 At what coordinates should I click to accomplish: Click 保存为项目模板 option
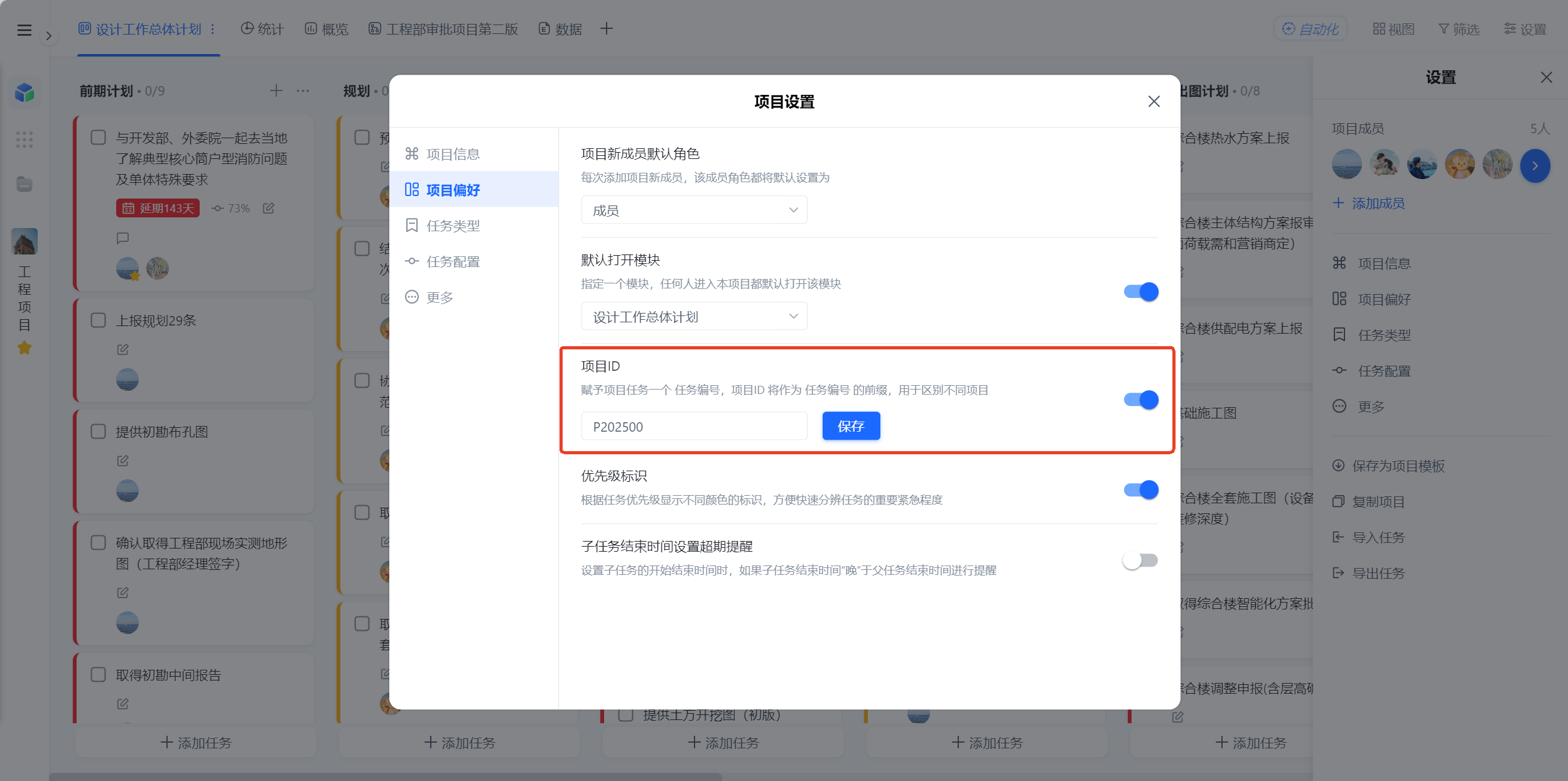tap(1389, 466)
